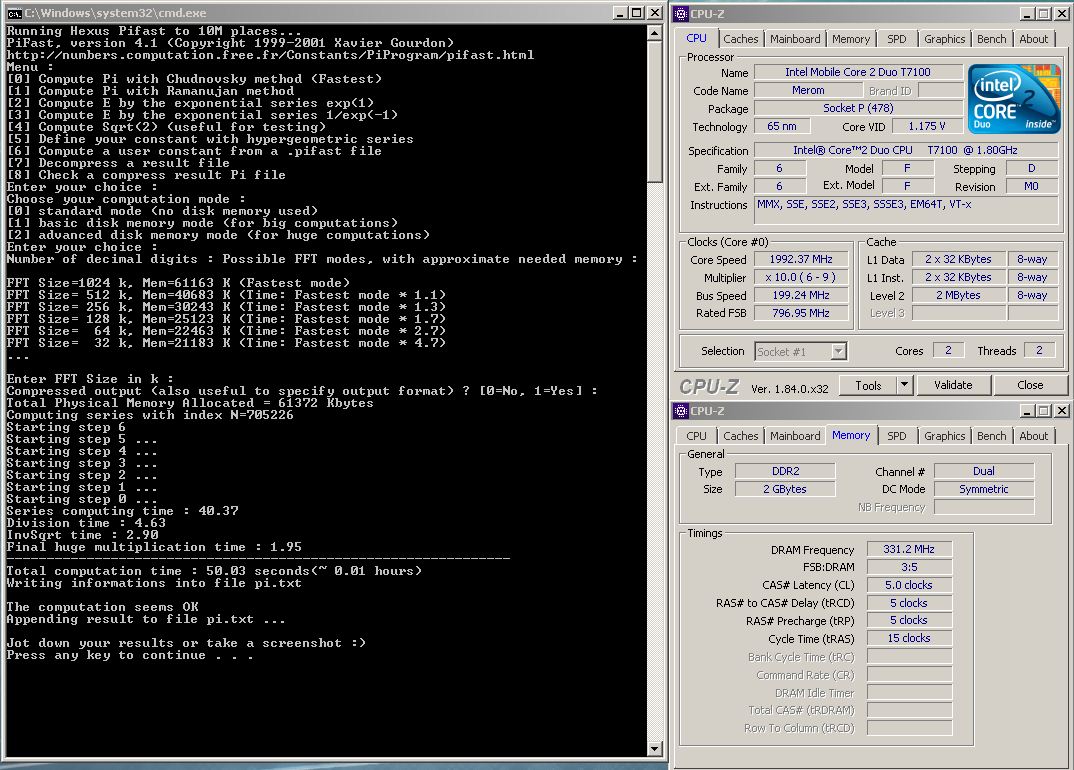Click the memory Size value '2 GBytes'
The height and width of the screenshot is (770, 1074).
pos(785,489)
